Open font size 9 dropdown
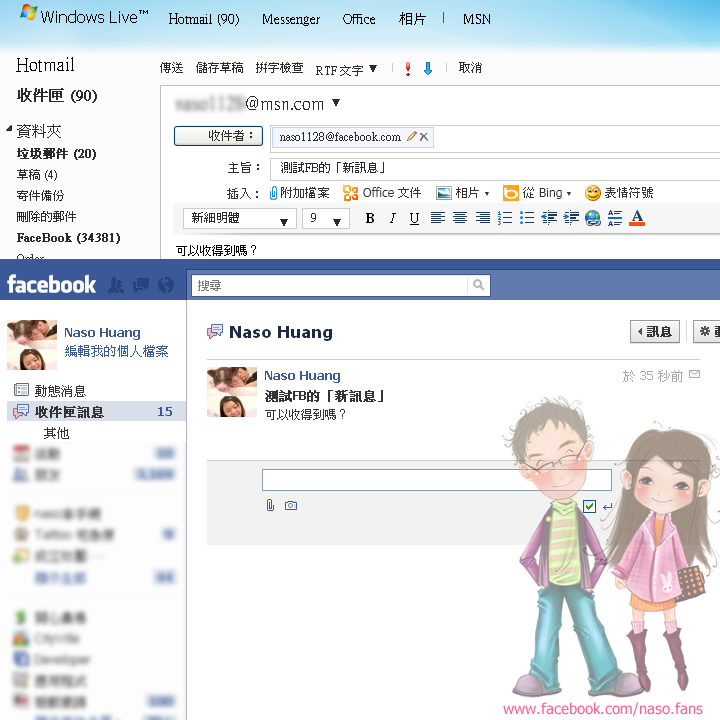720x720 pixels. pos(326,218)
